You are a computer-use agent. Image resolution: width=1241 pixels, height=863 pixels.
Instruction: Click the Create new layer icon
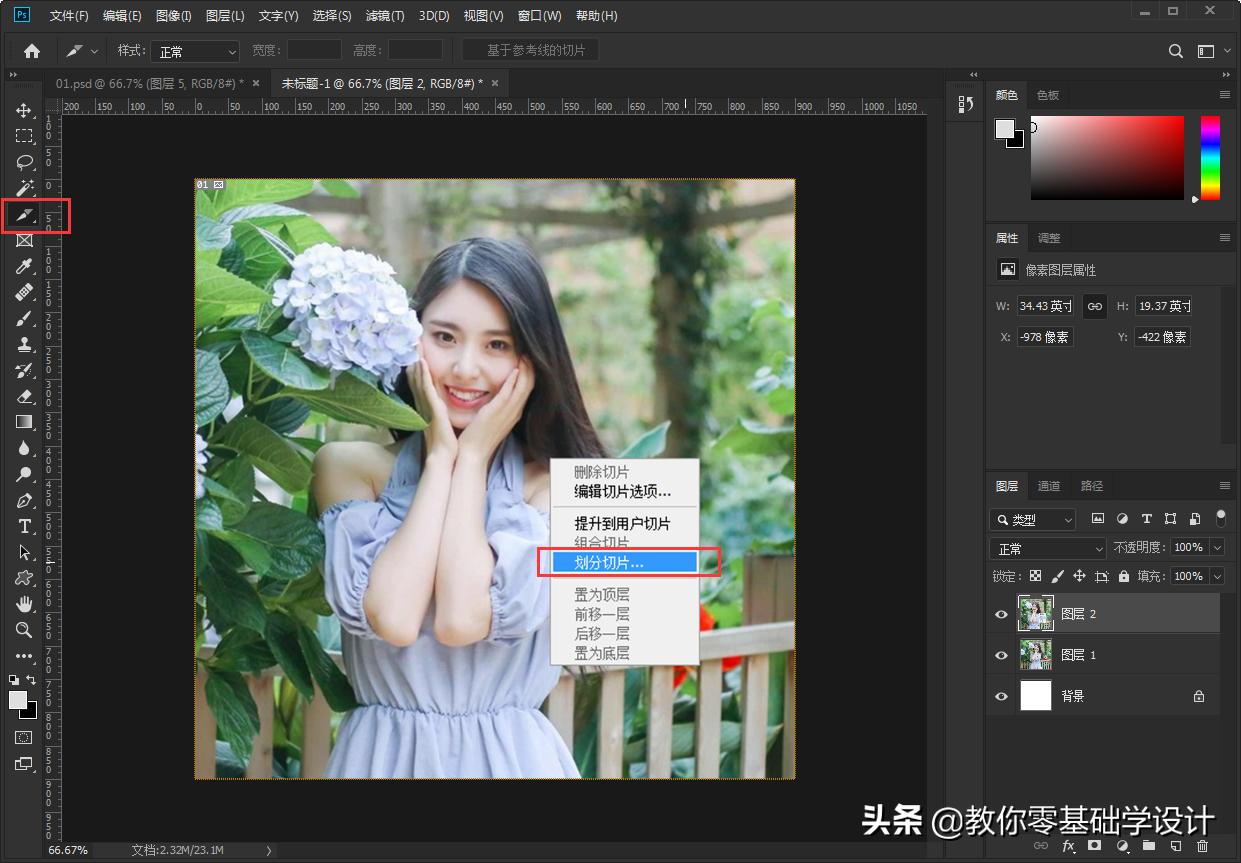pyautogui.click(x=1176, y=846)
